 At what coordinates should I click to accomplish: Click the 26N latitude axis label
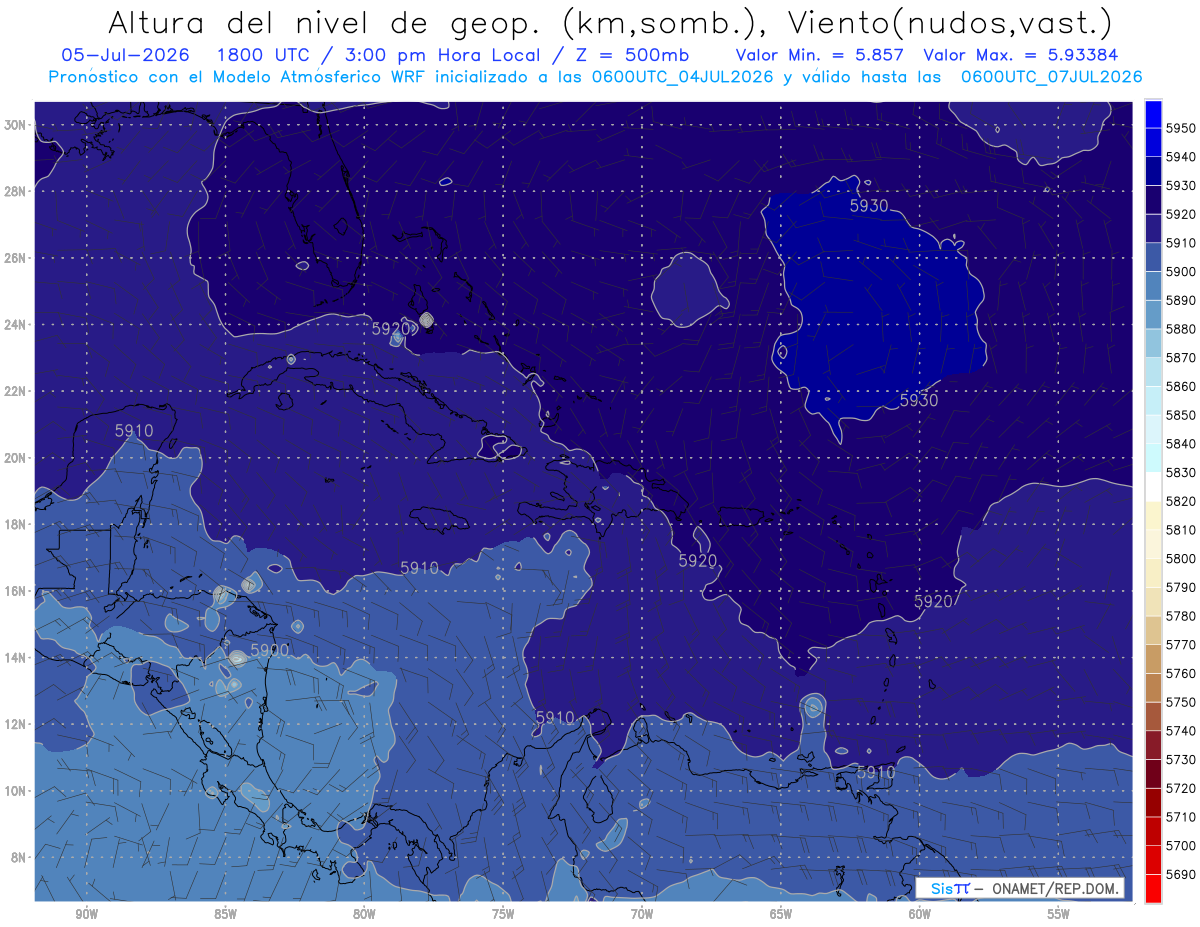15,258
